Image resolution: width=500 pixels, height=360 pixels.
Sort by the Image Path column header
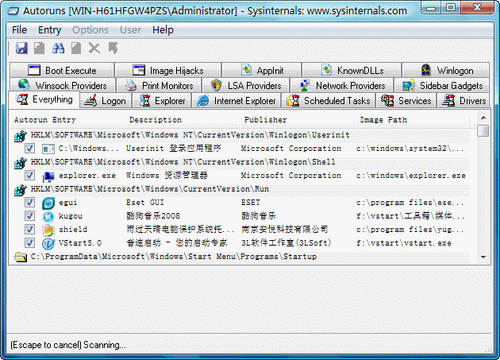point(413,120)
